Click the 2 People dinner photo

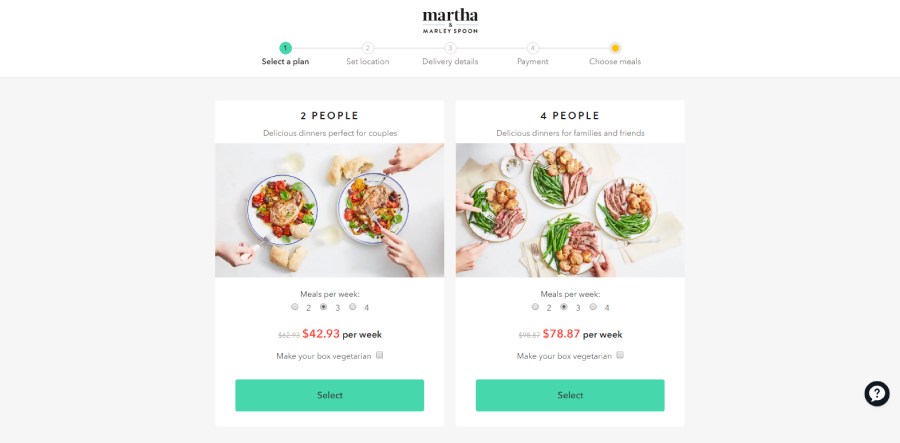[x=329, y=210]
